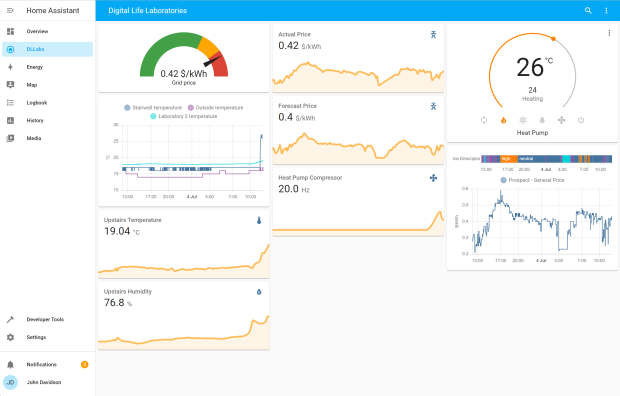Image resolution: width=620 pixels, height=396 pixels.
Task: Set Heat Pump to fan only mode
Action: [561, 120]
